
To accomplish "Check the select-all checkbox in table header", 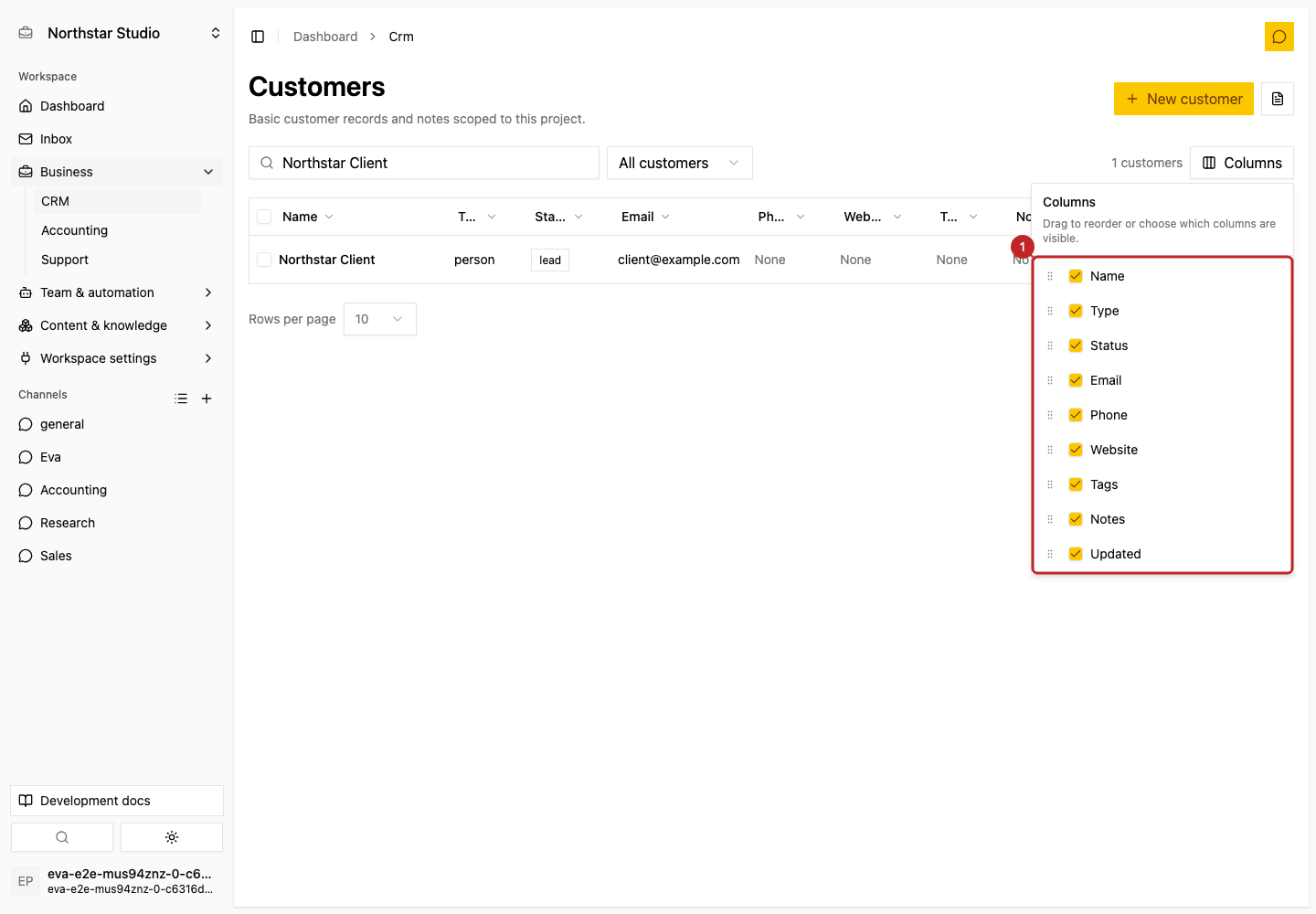I will coord(264,217).
